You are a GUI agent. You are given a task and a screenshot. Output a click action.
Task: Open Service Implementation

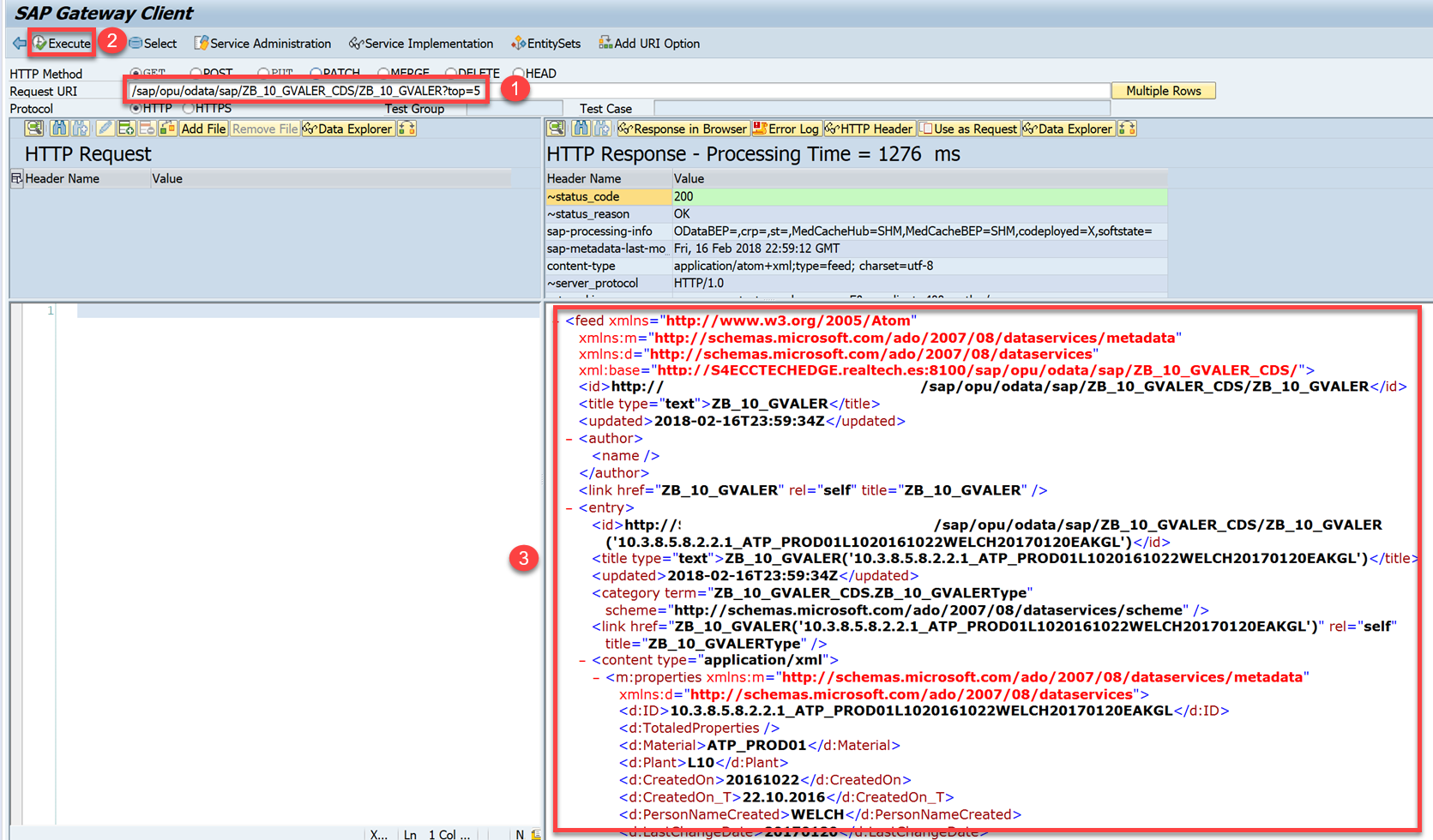click(421, 43)
